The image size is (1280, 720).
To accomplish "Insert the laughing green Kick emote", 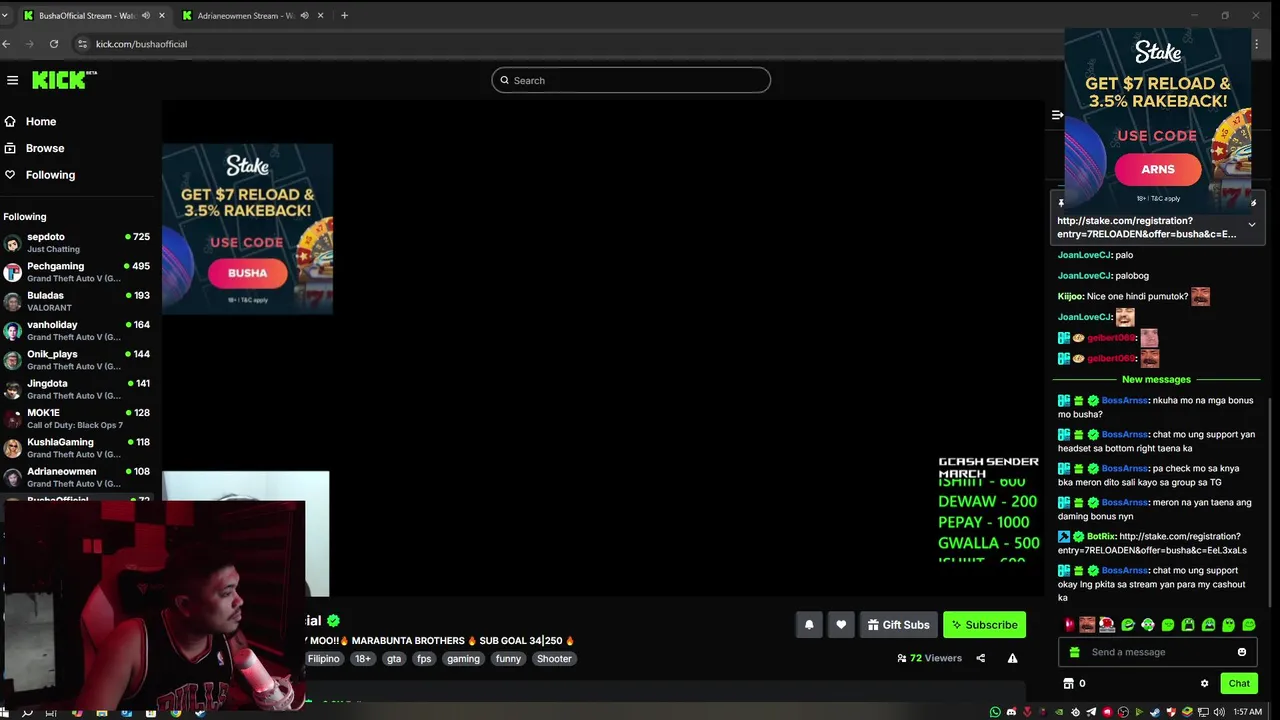I will pyautogui.click(x=1128, y=625).
